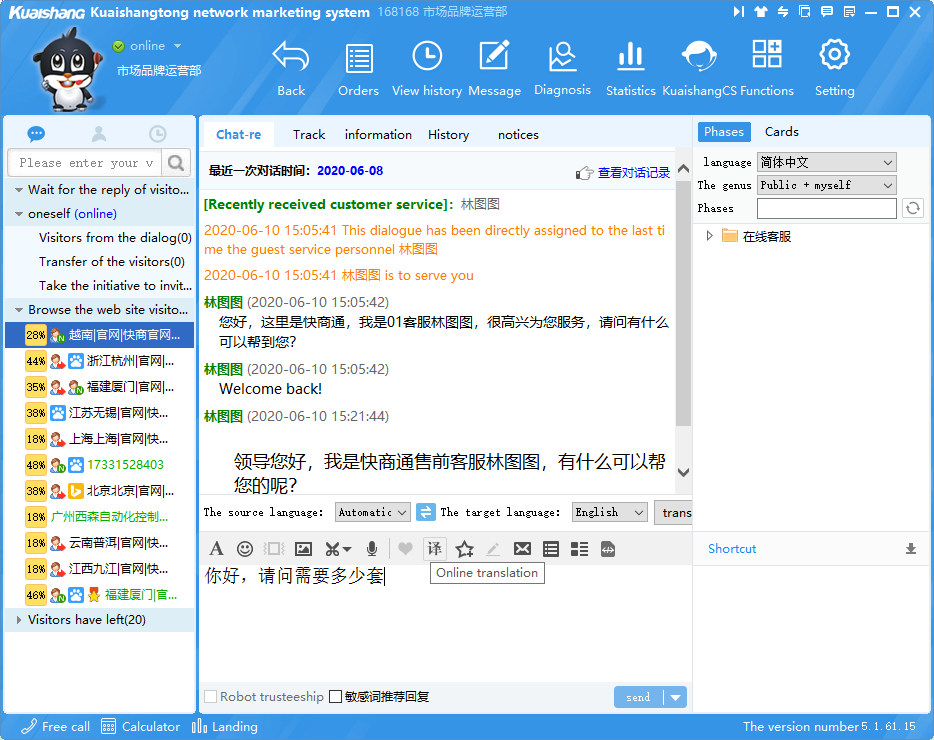The image size is (934, 740).
Task: Open the emoji smiley icon
Action: click(245, 549)
